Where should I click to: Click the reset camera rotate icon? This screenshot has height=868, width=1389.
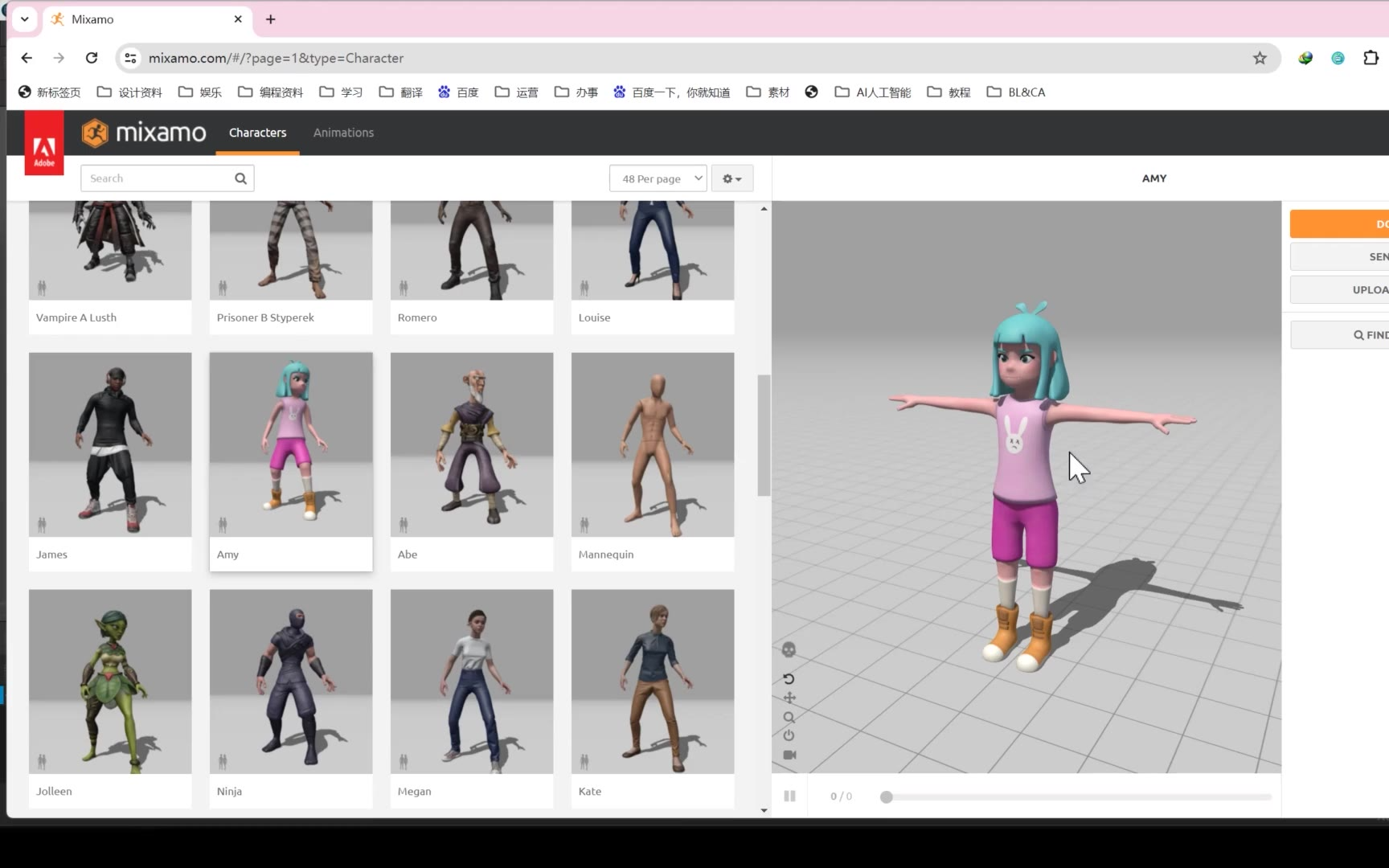point(789,679)
